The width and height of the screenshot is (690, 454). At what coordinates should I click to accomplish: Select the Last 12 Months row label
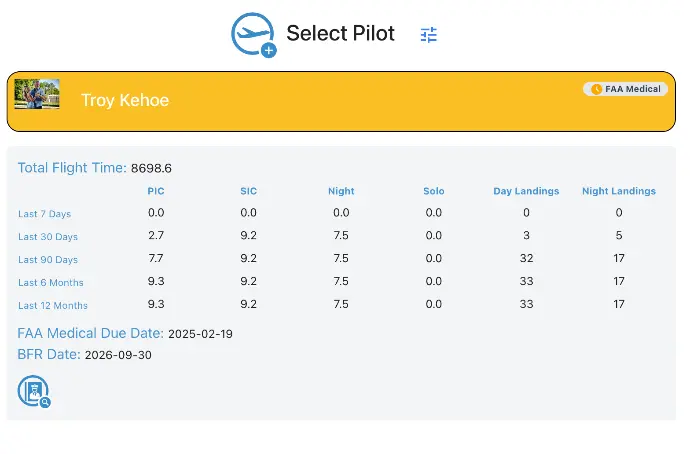(x=53, y=305)
